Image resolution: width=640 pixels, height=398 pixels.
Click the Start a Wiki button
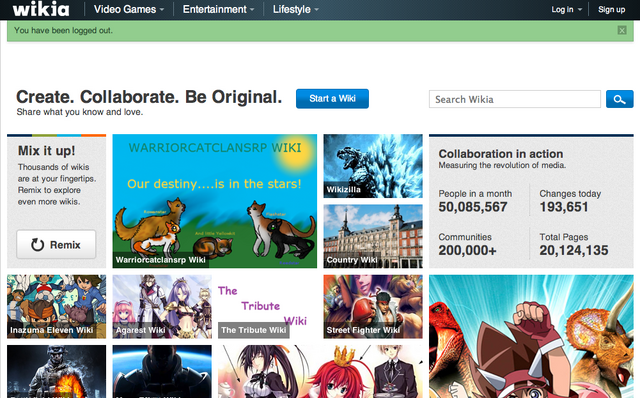click(332, 99)
